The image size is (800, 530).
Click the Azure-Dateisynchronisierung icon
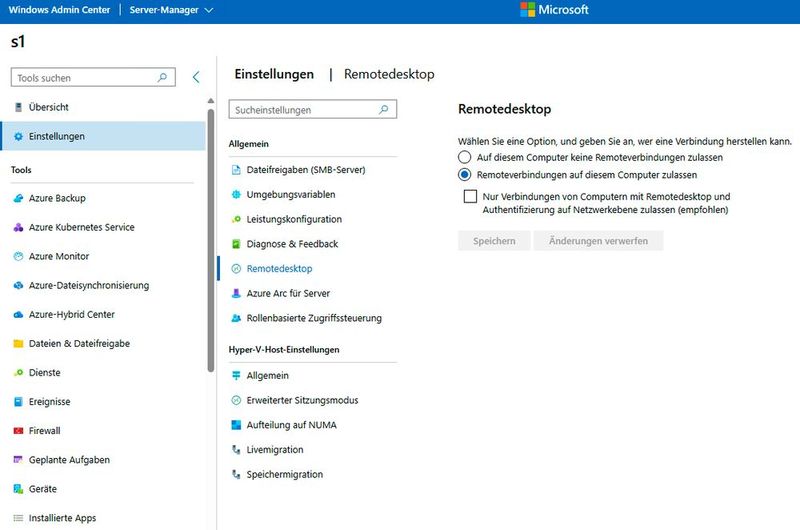(x=18, y=285)
